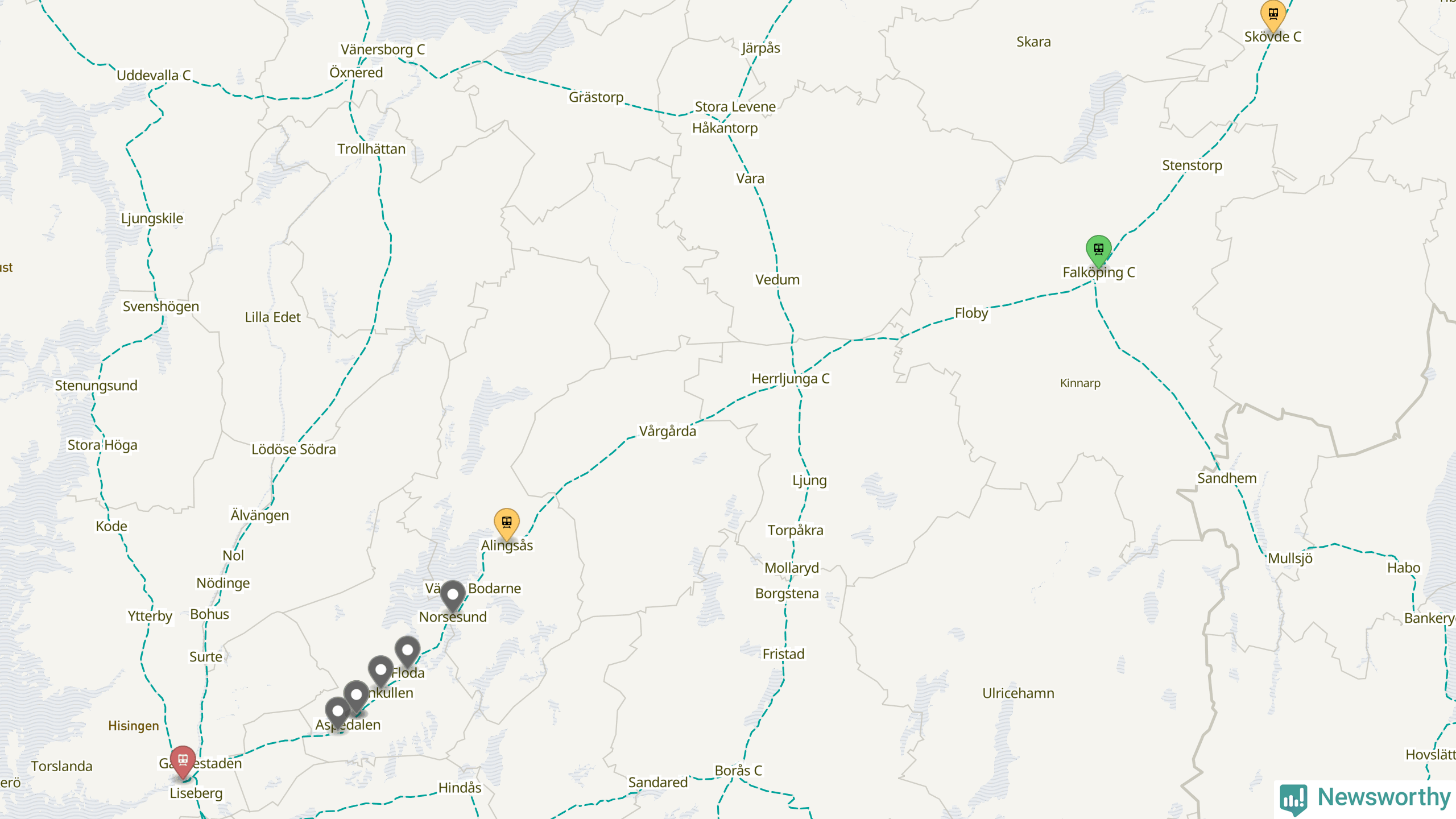Select the yellow train marker at Skövde C
The image size is (1456, 819).
coord(1273,15)
